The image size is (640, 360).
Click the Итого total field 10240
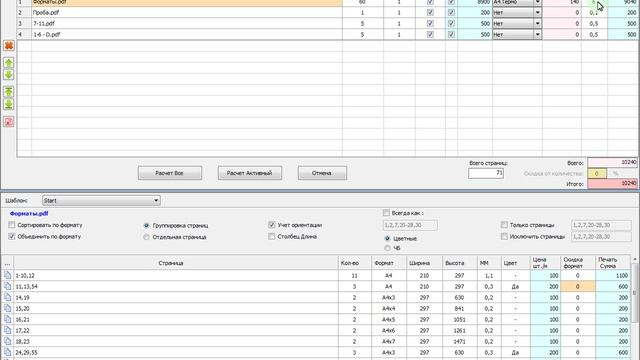click(612, 184)
